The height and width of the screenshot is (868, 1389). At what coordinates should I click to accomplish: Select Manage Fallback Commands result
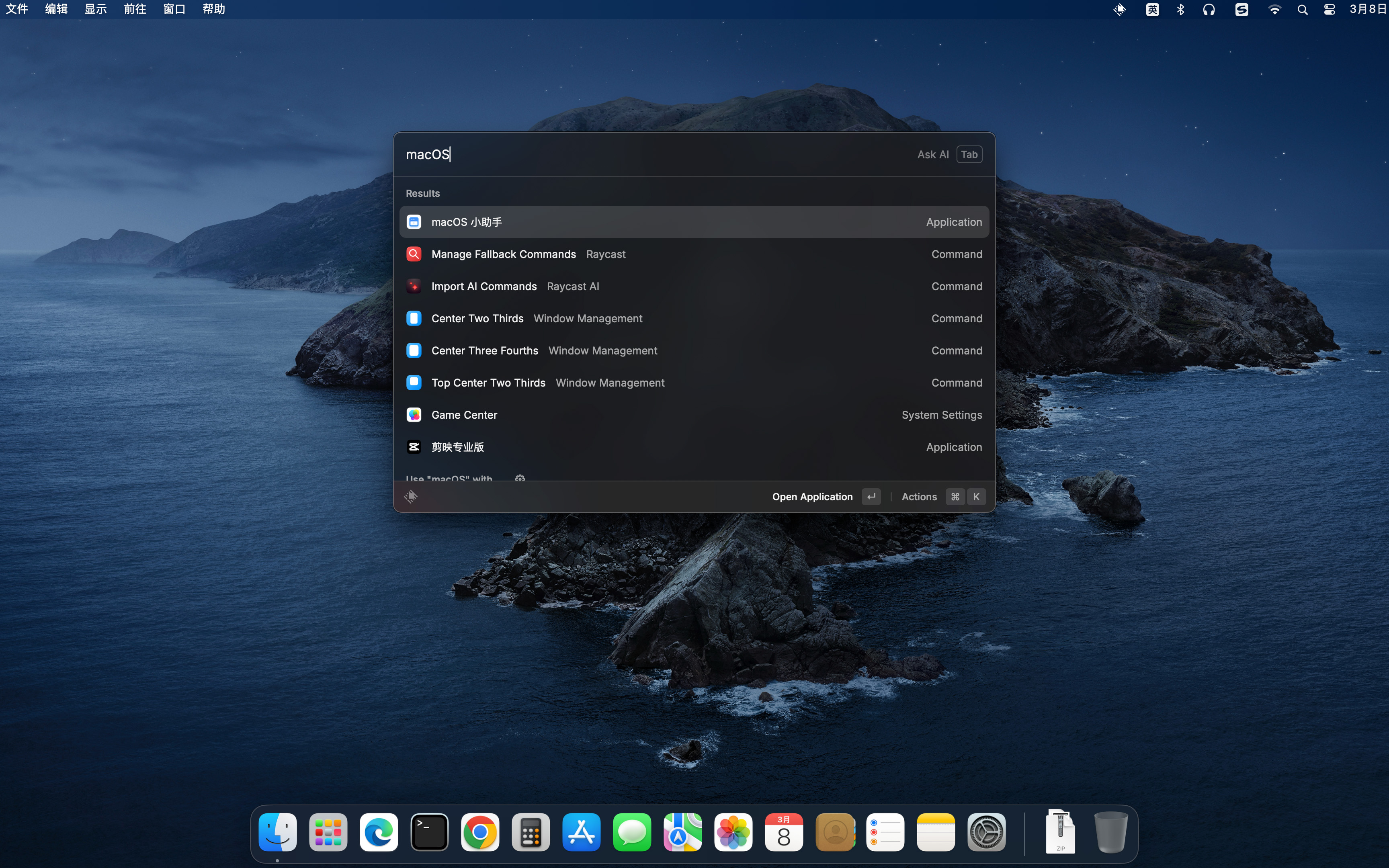point(694,254)
